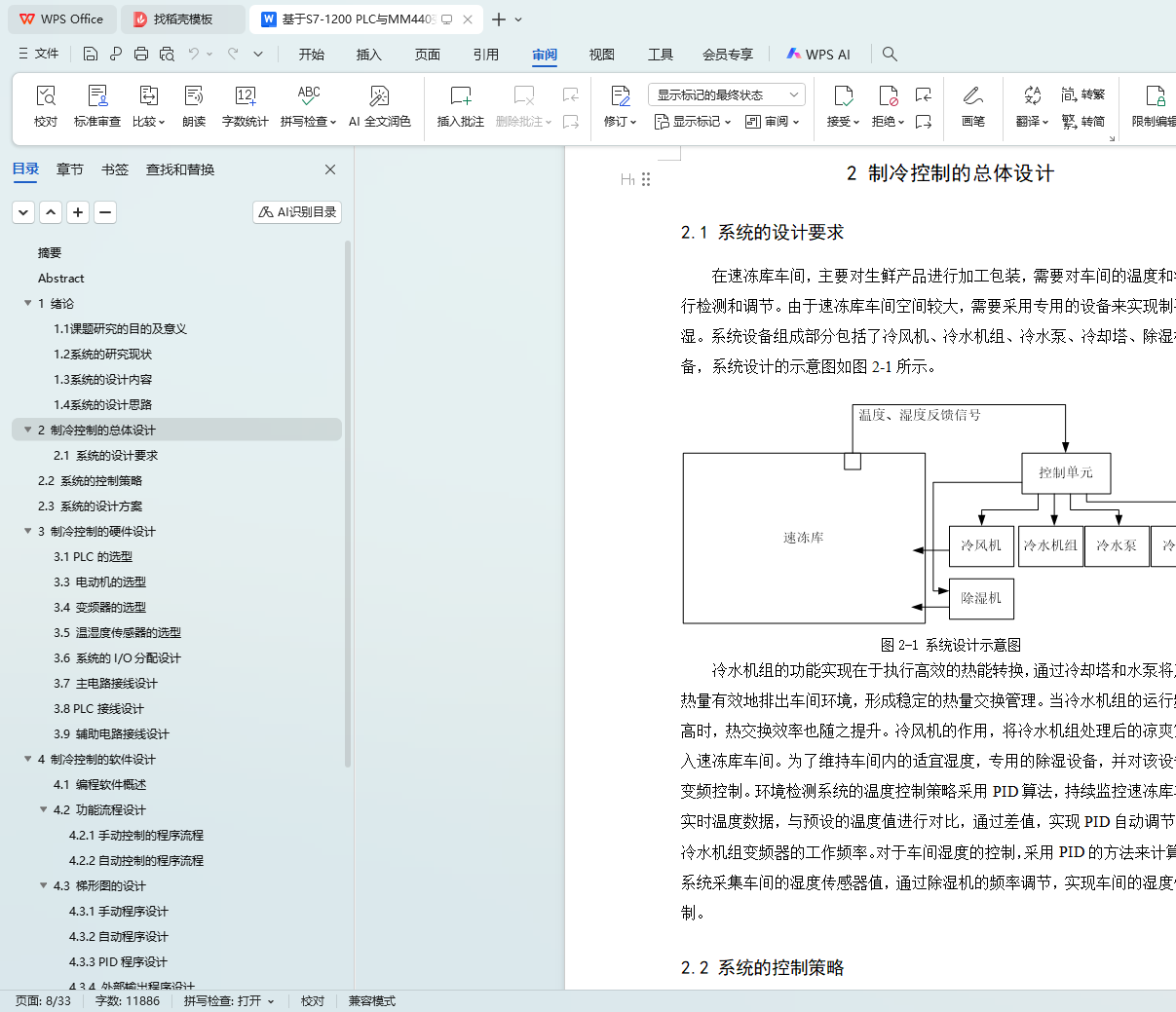This screenshot has width=1176, height=1012.
Task: Open the WPS AI tab
Action: tap(818, 55)
